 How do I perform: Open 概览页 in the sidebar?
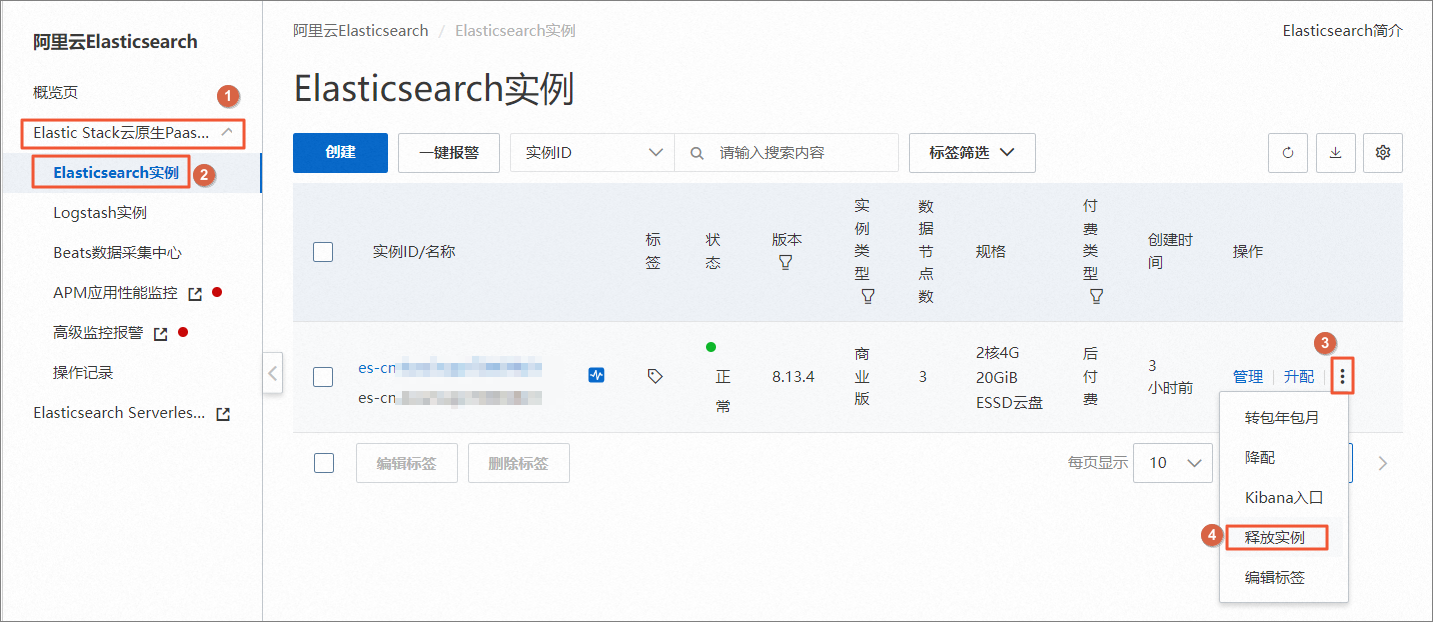click(x=56, y=93)
